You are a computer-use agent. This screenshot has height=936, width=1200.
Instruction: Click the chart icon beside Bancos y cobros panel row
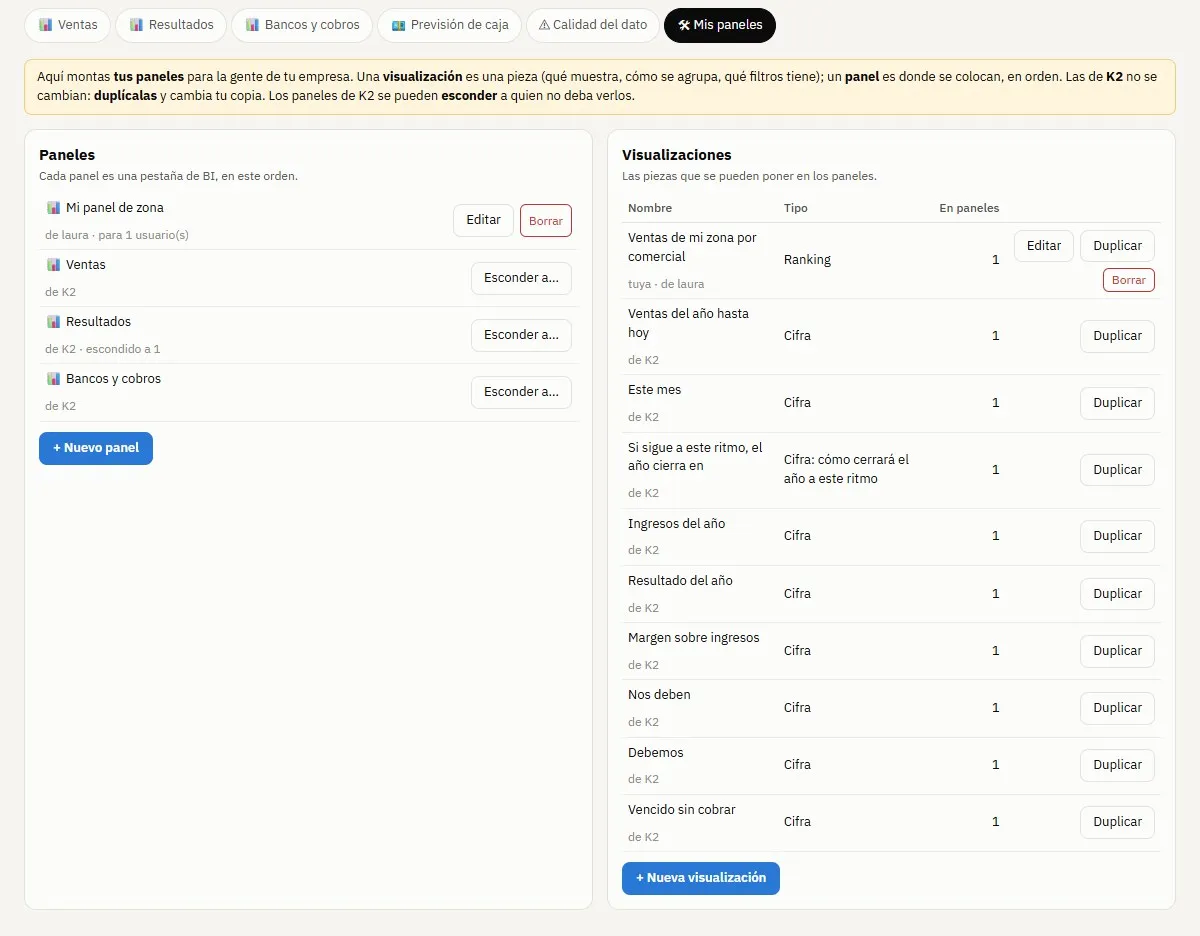(54, 379)
